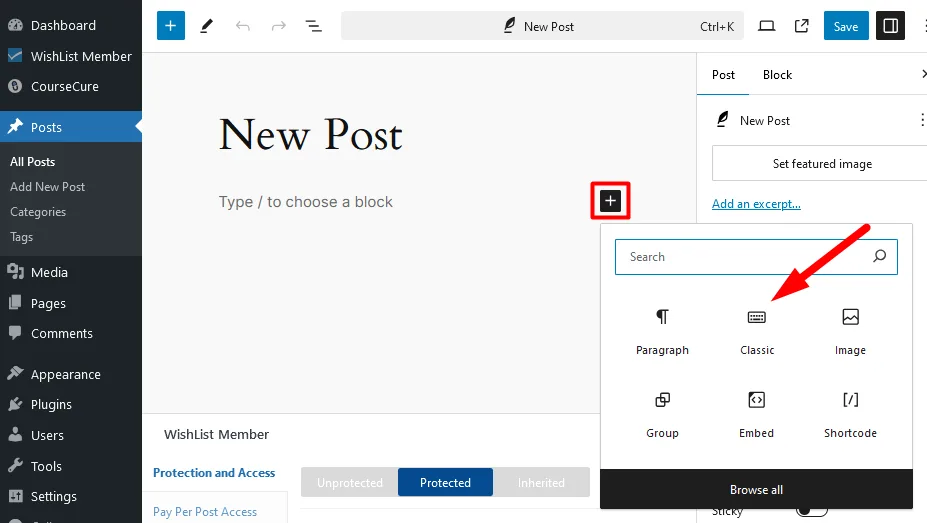Select the Unprotected option

click(x=349, y=482)
